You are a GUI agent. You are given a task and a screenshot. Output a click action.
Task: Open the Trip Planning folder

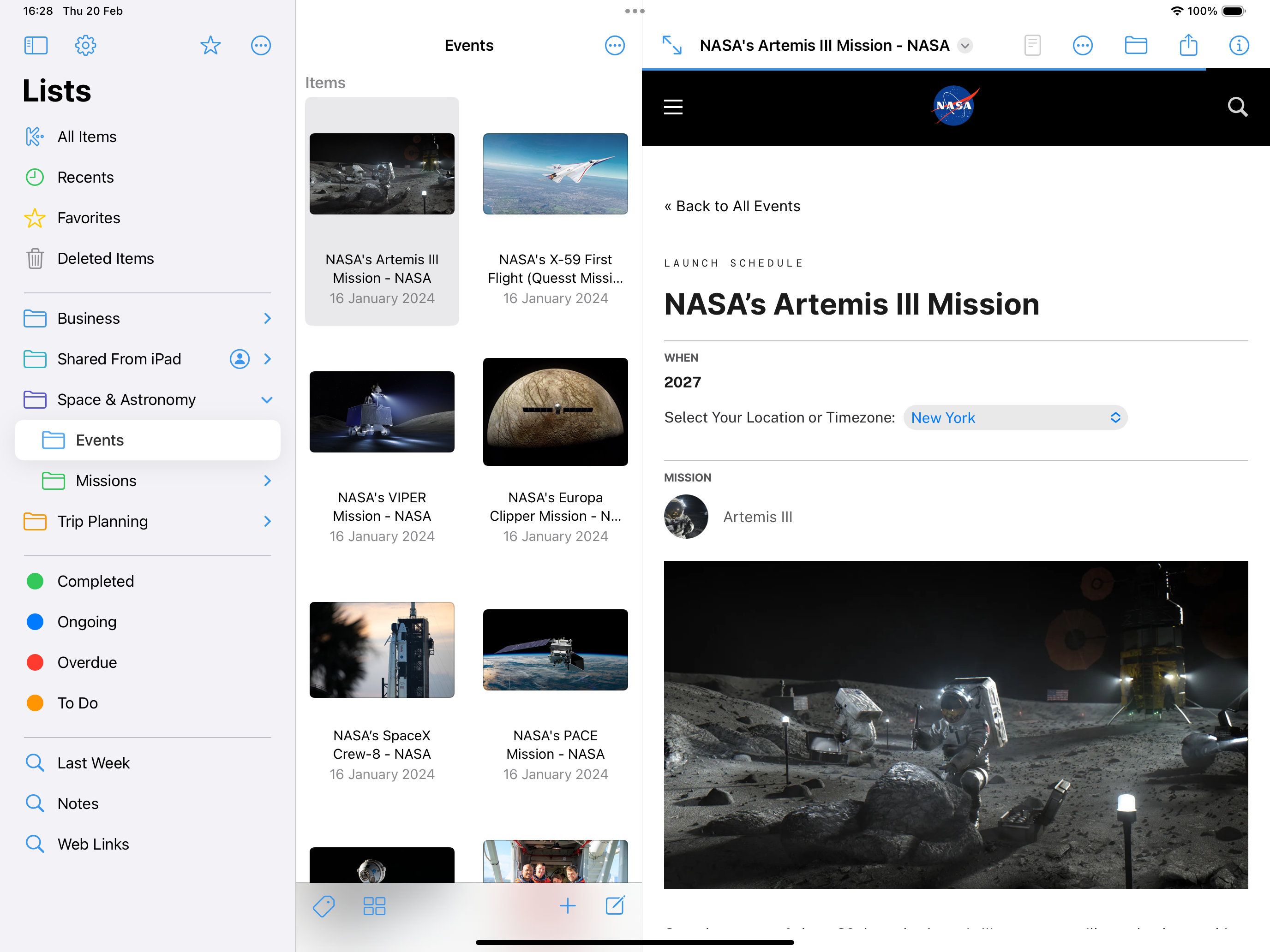coord(147,521)
